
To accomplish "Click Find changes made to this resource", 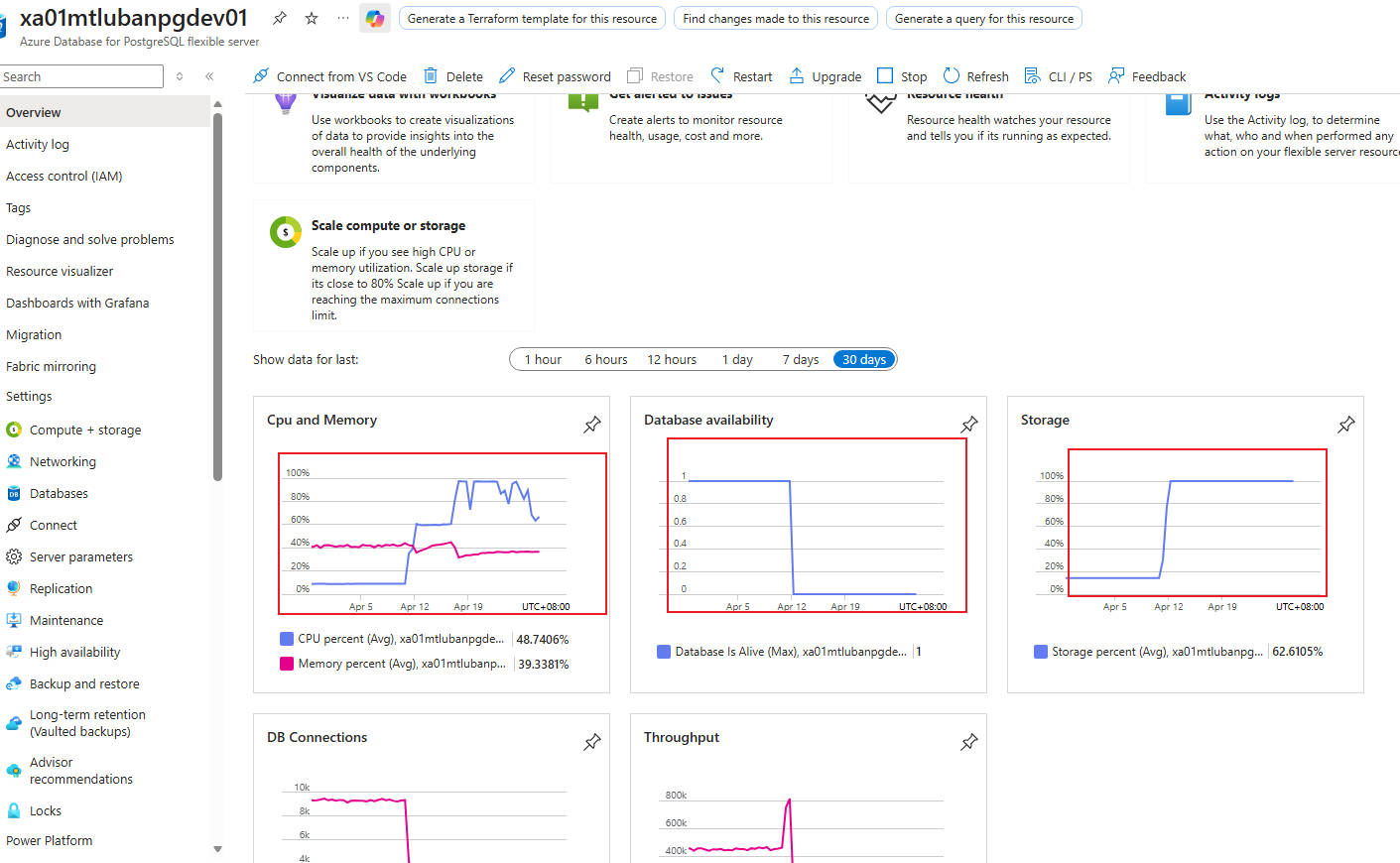I will (x=776, y=18).
